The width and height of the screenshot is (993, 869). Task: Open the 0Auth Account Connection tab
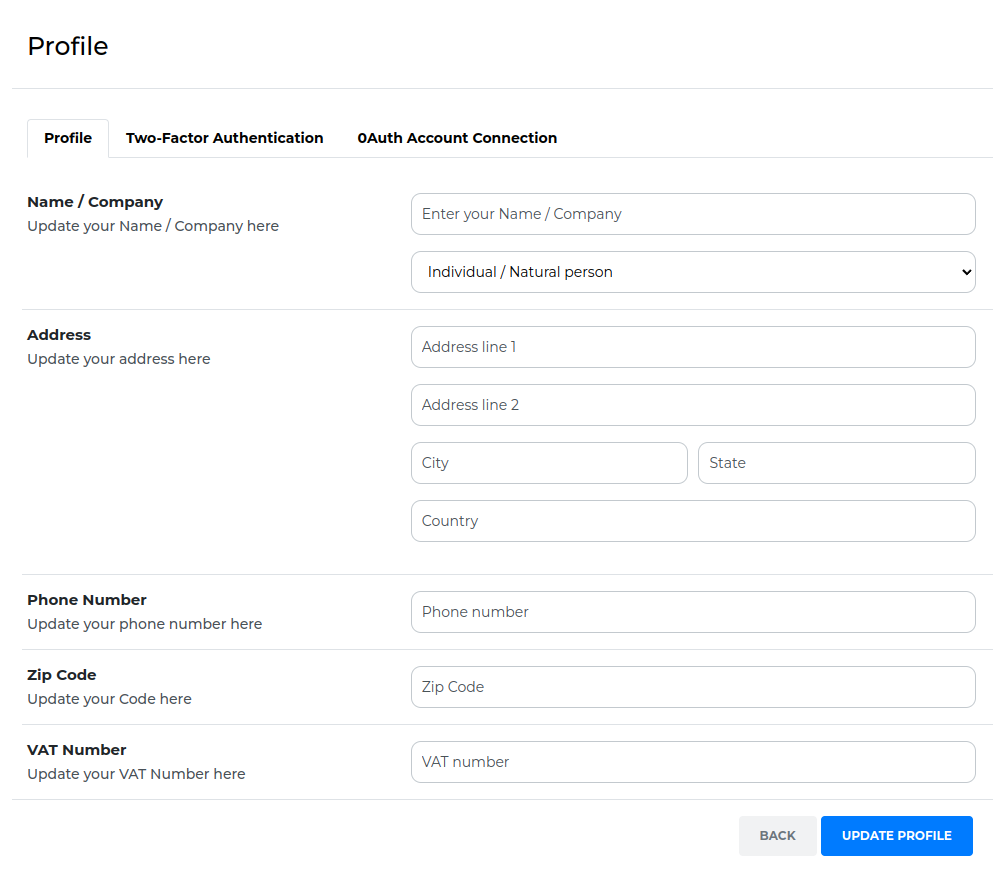457,138
